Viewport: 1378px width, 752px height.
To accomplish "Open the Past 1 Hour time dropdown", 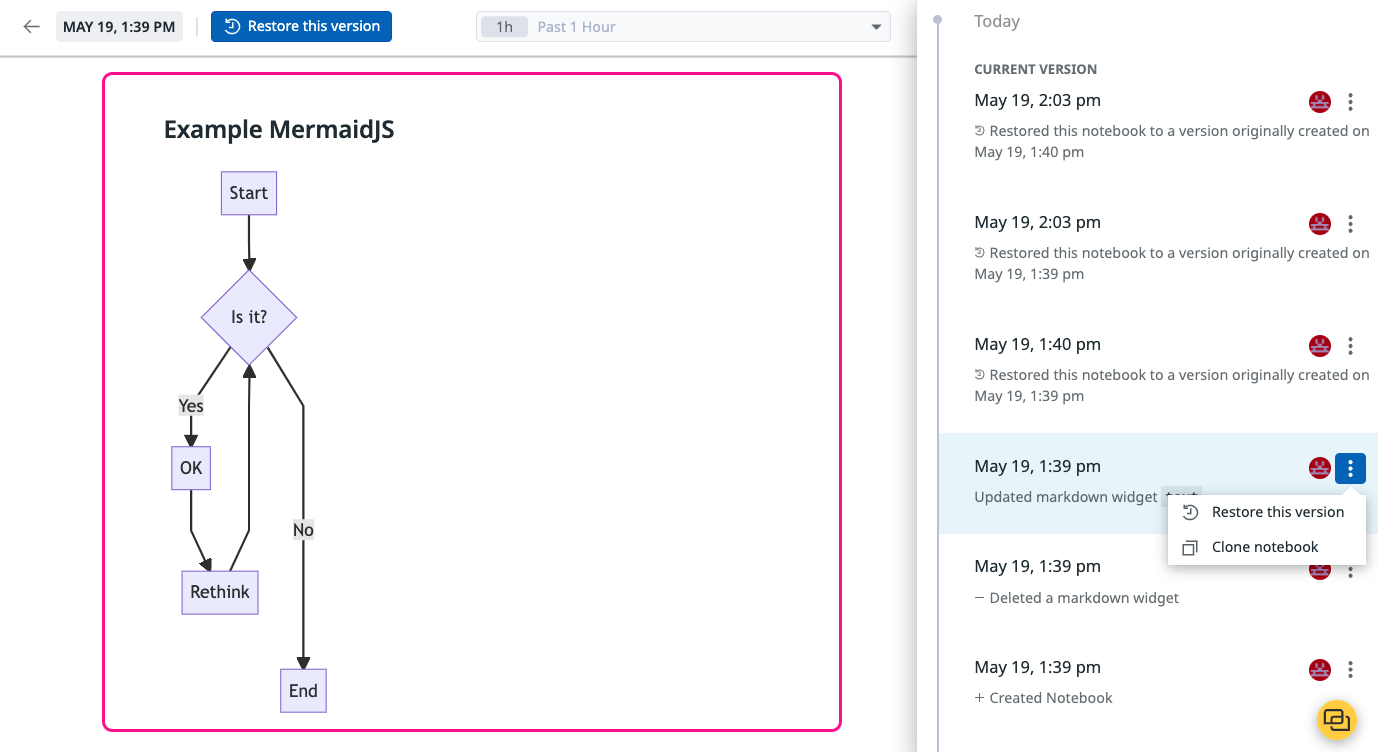I will pos(683,27).
